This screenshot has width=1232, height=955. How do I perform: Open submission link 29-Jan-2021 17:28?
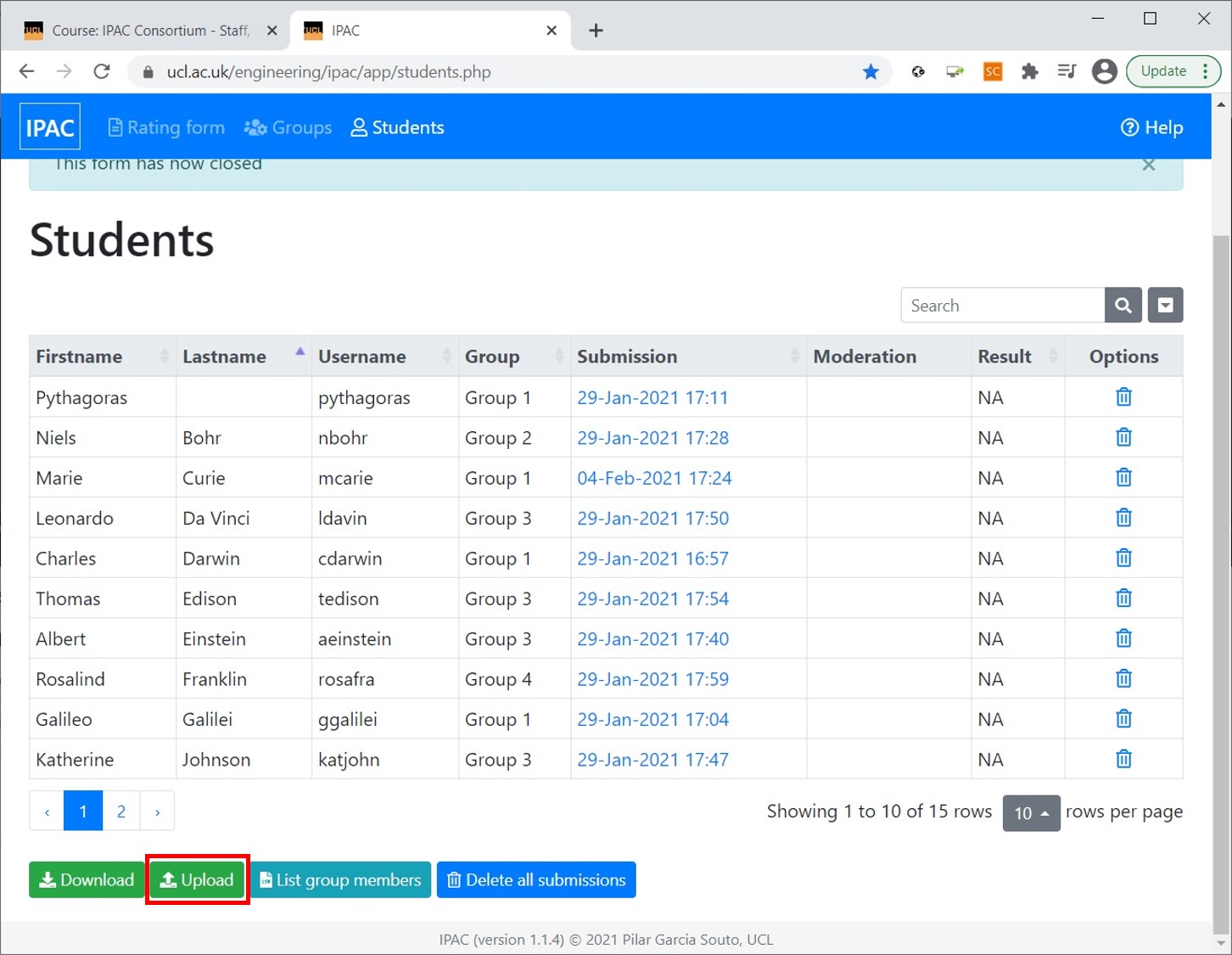click(652, 438)
